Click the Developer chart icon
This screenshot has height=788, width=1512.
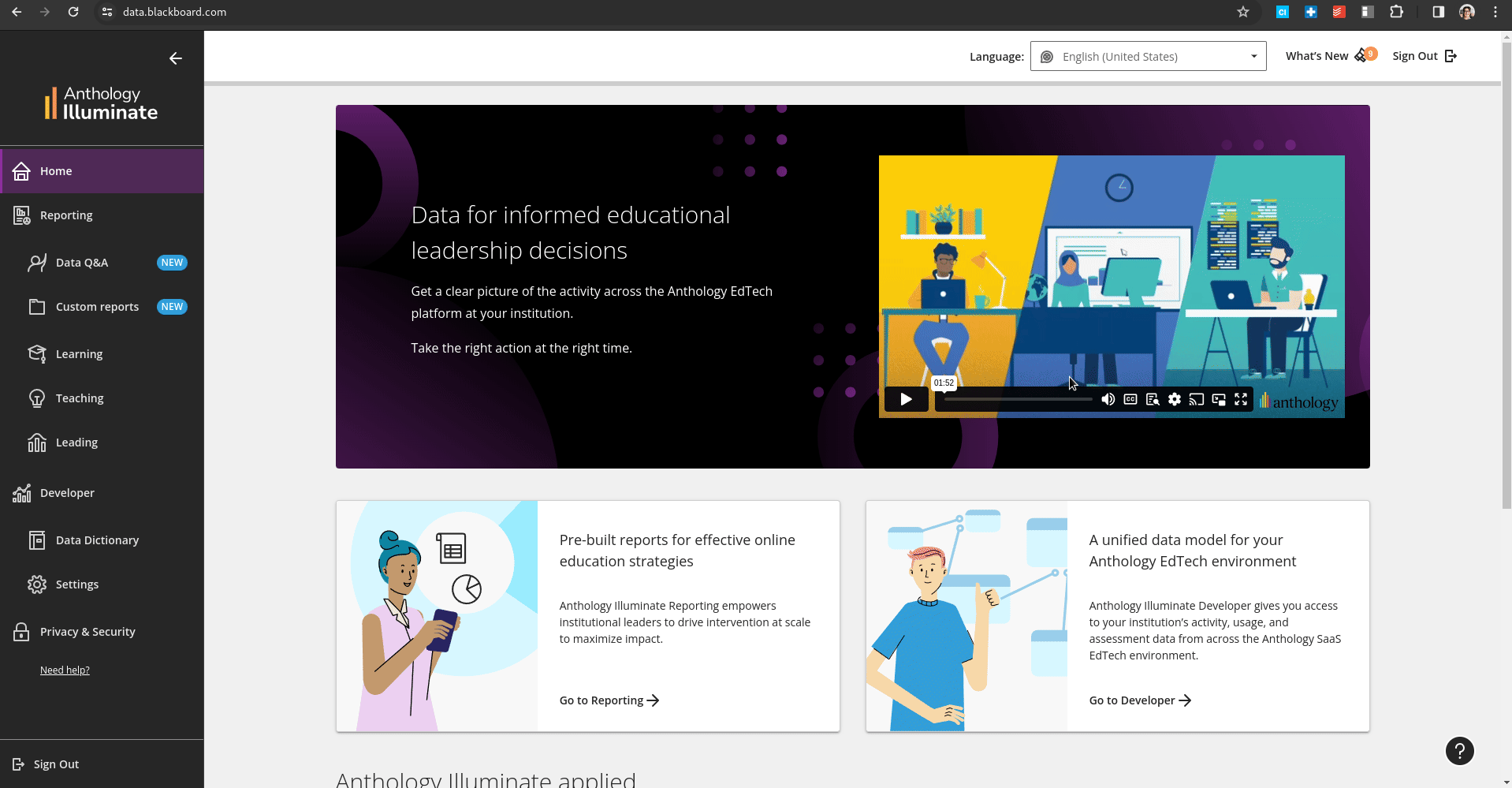(21, 493)
